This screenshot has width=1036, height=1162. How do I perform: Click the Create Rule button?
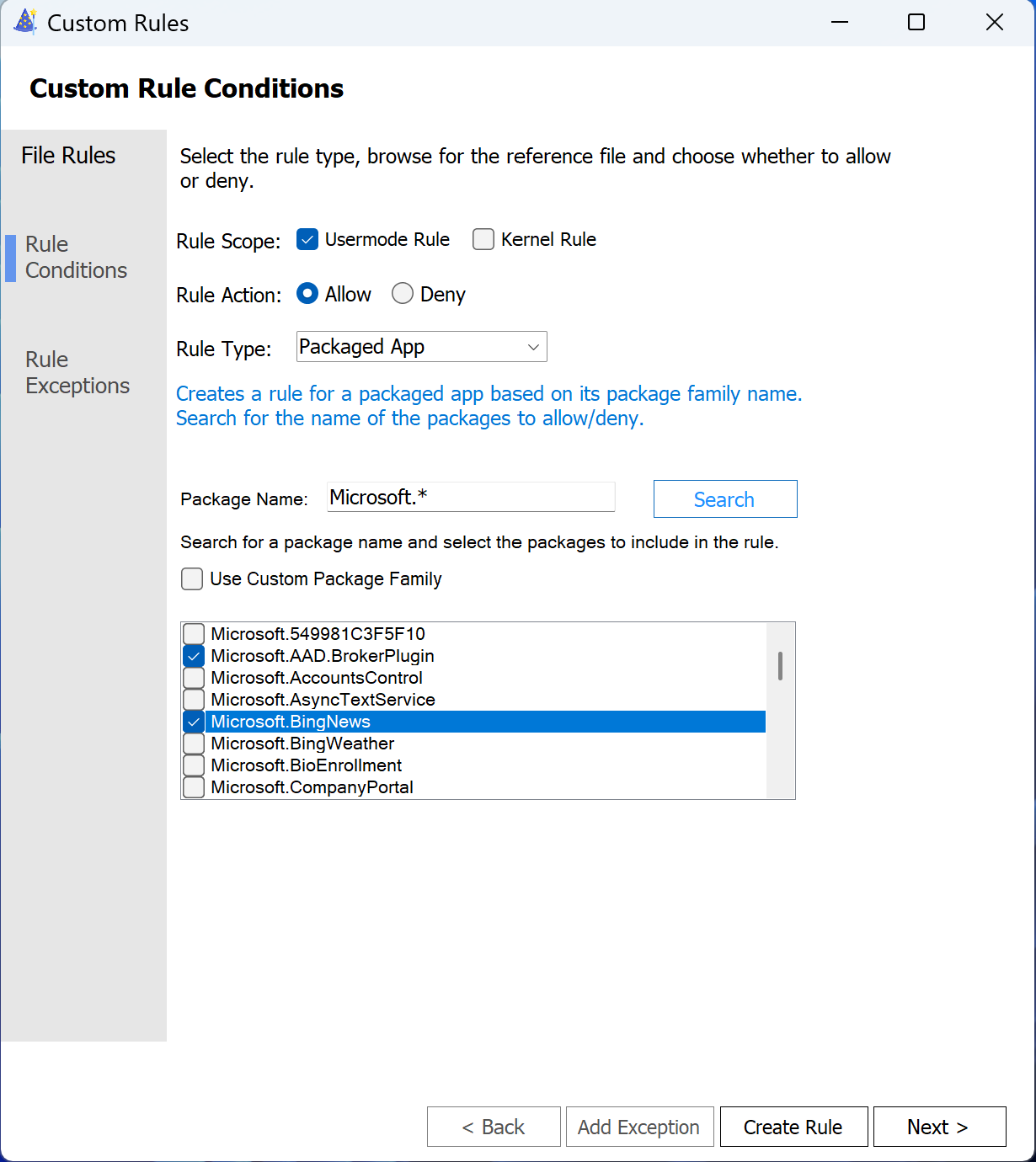[x=793, y=1127]
